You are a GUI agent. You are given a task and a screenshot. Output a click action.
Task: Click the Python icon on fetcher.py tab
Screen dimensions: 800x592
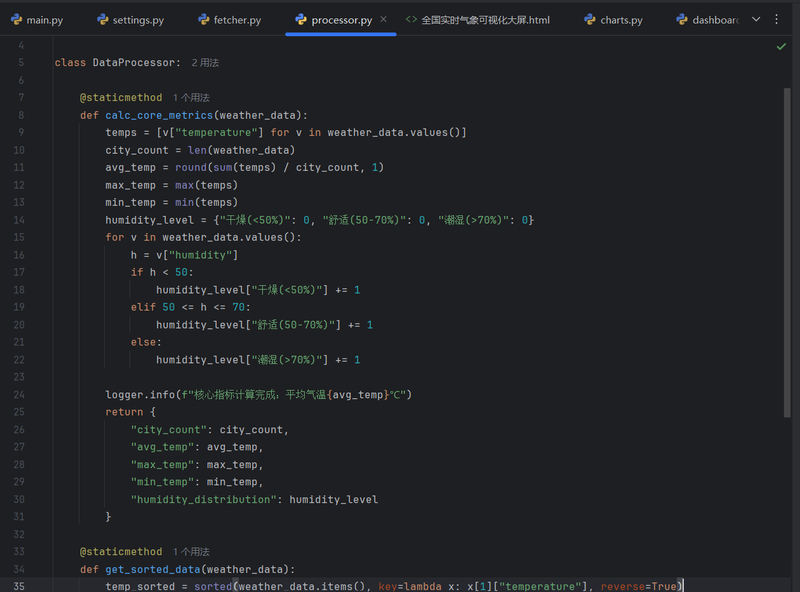(x=204, y=19)
